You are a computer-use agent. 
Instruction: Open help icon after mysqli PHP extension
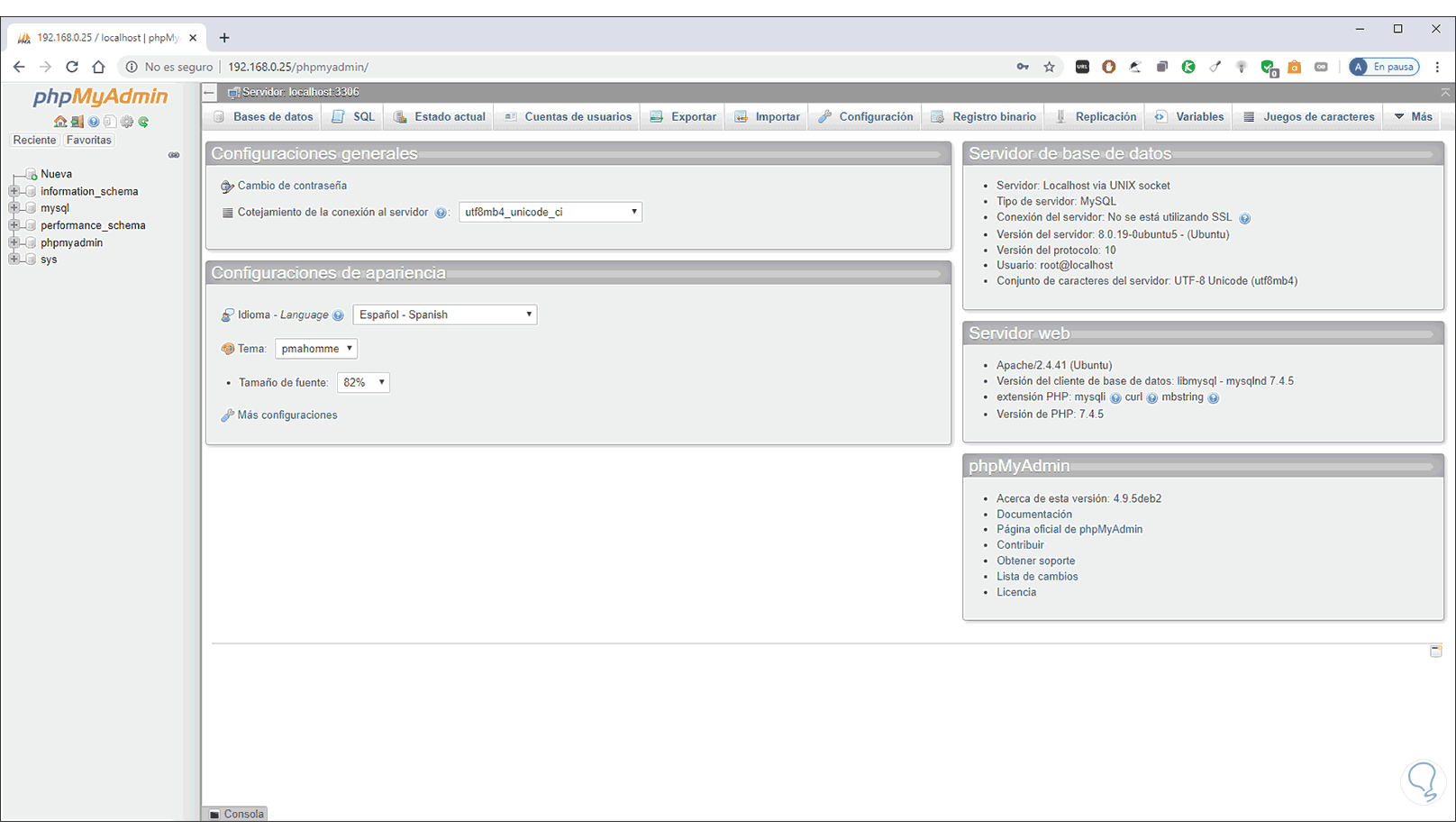pyautogui.click(x=1115, y=398)
